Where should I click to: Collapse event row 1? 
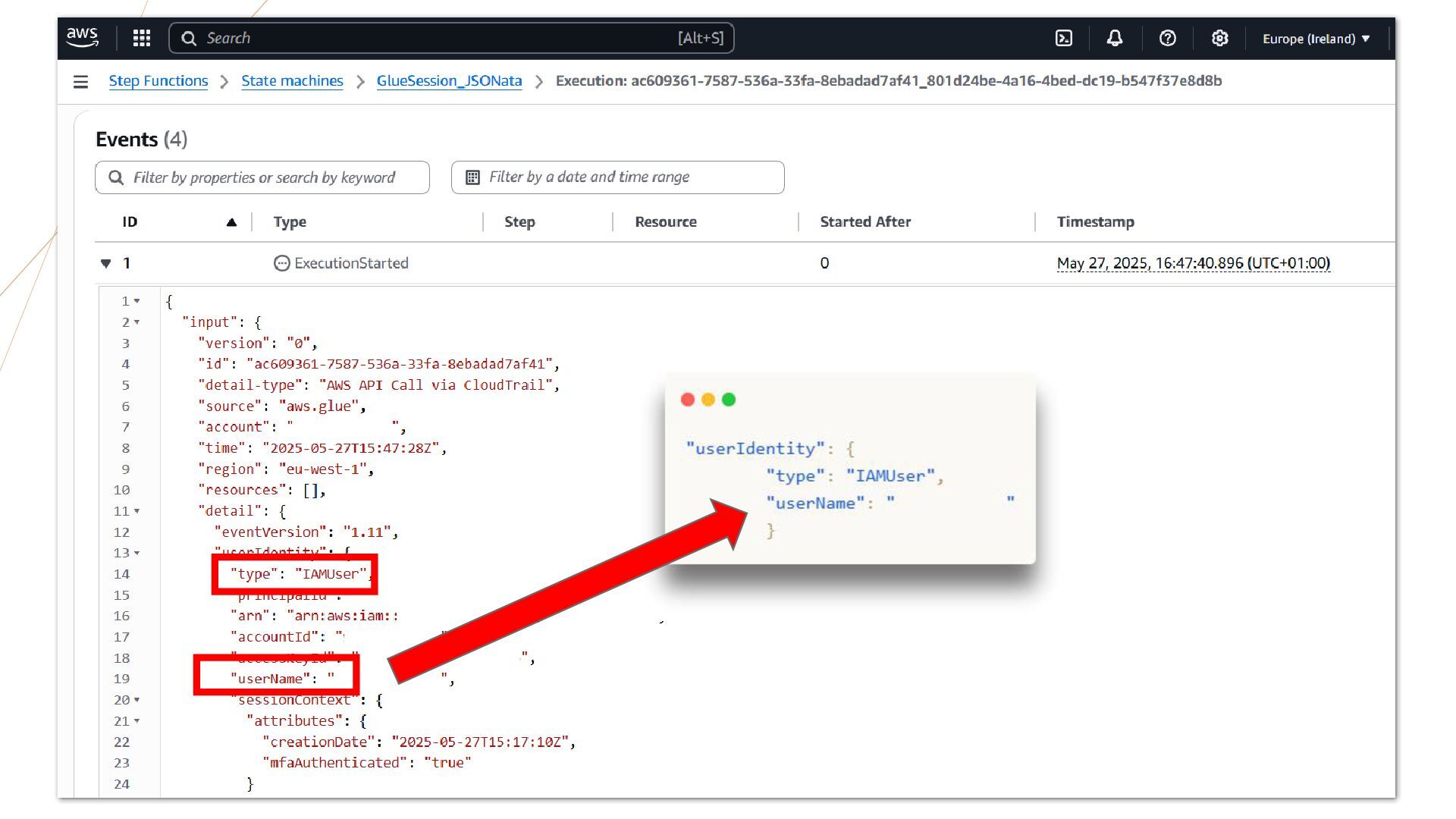105,263
